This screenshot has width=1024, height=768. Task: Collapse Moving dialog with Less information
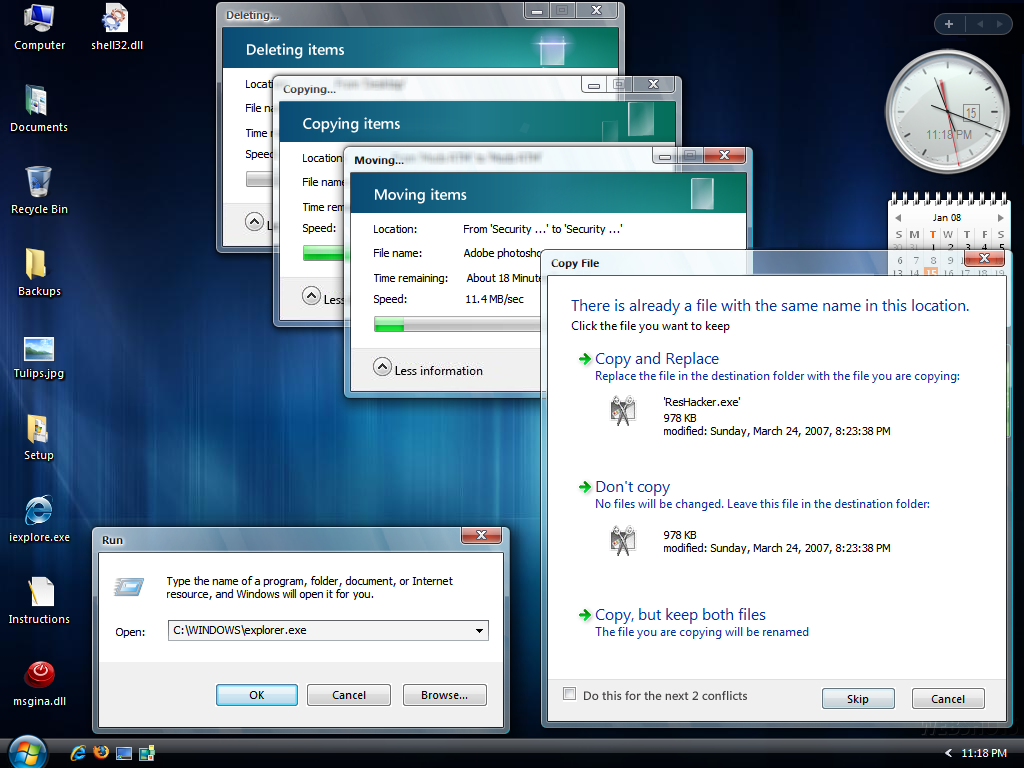(x=382, y=368)
